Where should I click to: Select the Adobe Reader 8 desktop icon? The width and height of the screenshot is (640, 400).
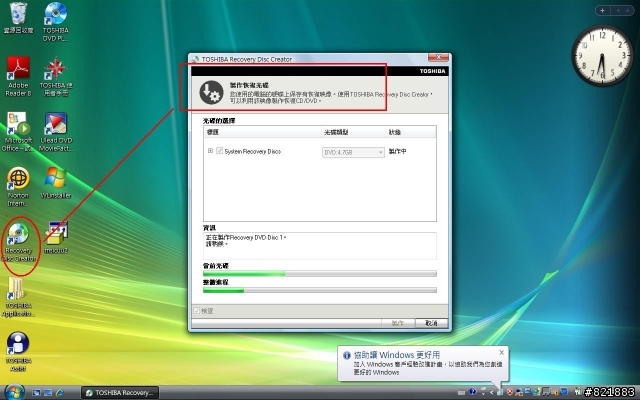click(18, 76)
